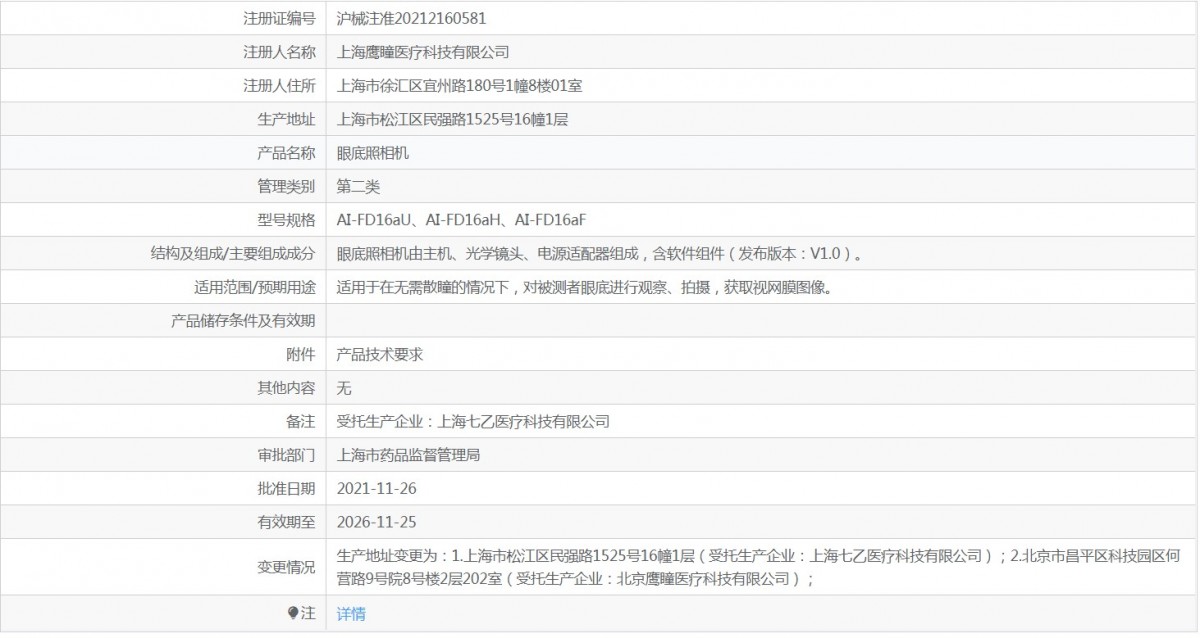Select change record text 生产地址变更为
Viewport: 1200px width, 638px height.
pyautogui.click(x=387, y=555)
